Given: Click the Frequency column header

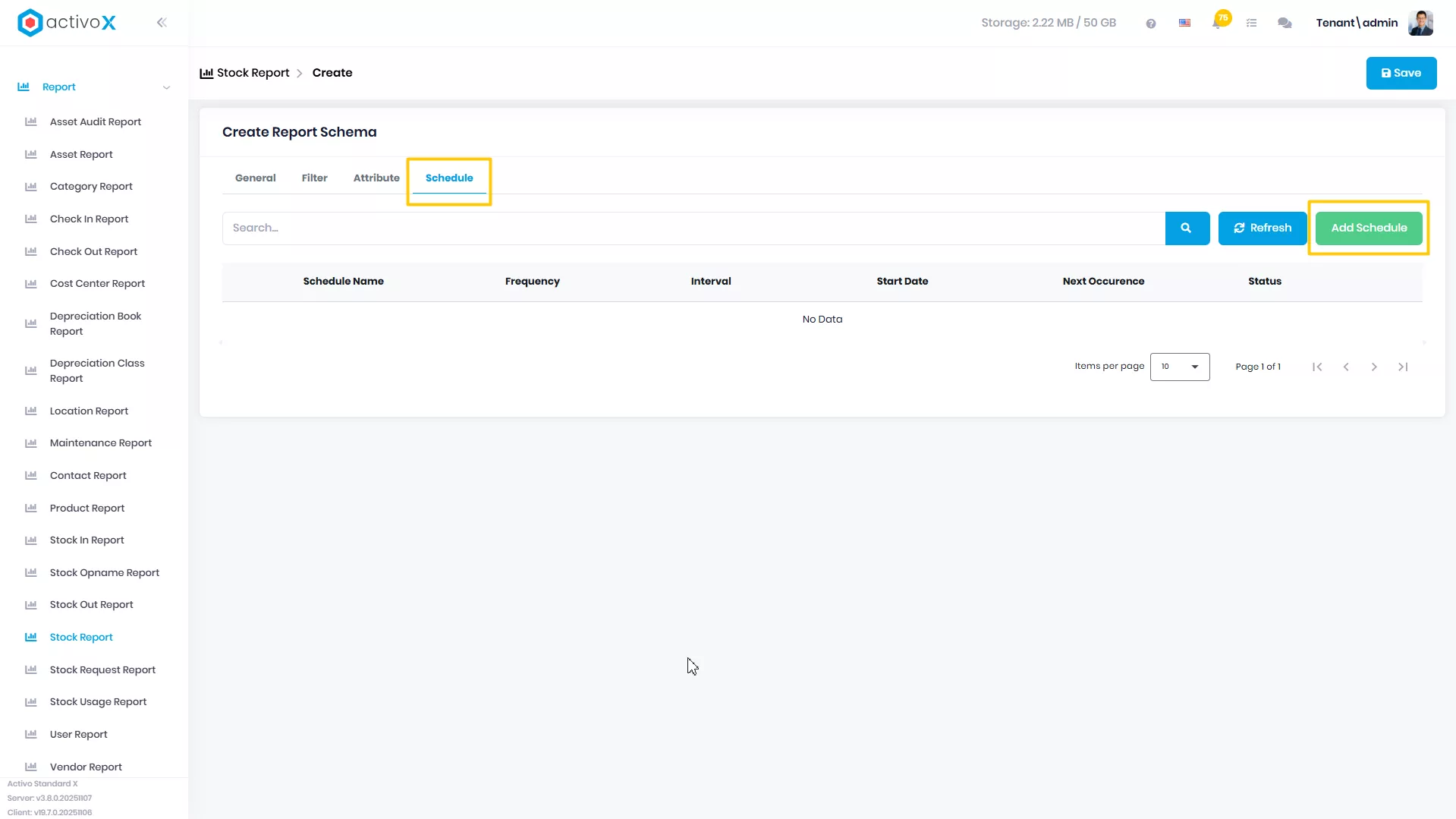Looking at the screenshot, I should click(533, 282).
